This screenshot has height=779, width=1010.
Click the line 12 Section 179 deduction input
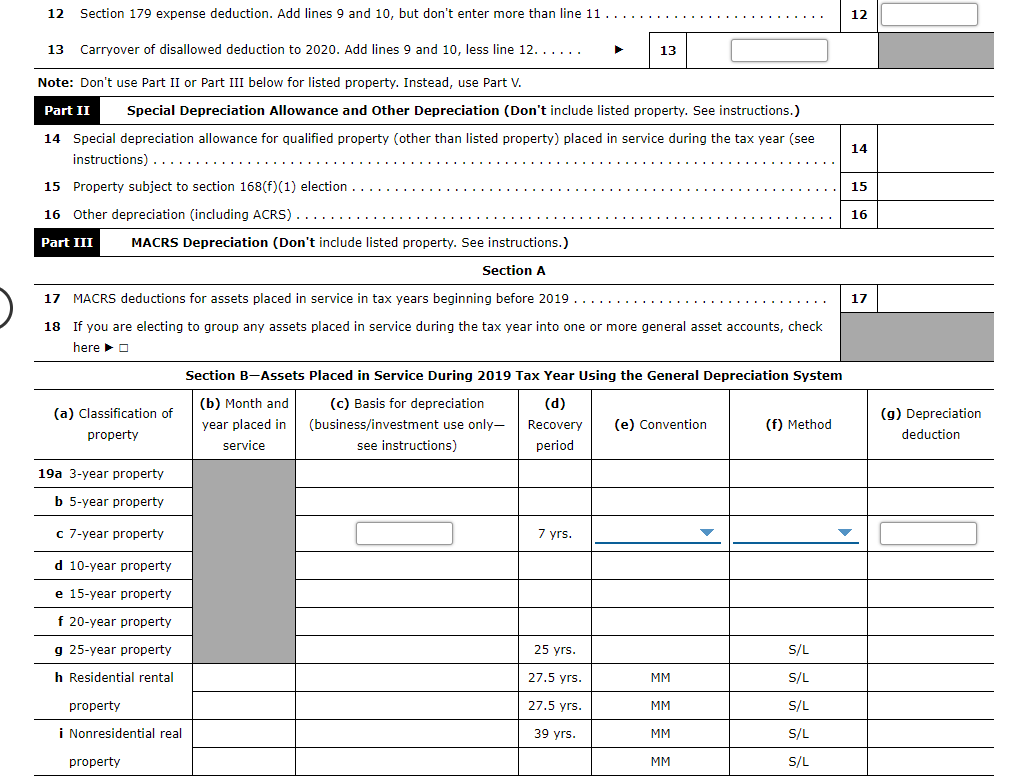tap(929, 14)
